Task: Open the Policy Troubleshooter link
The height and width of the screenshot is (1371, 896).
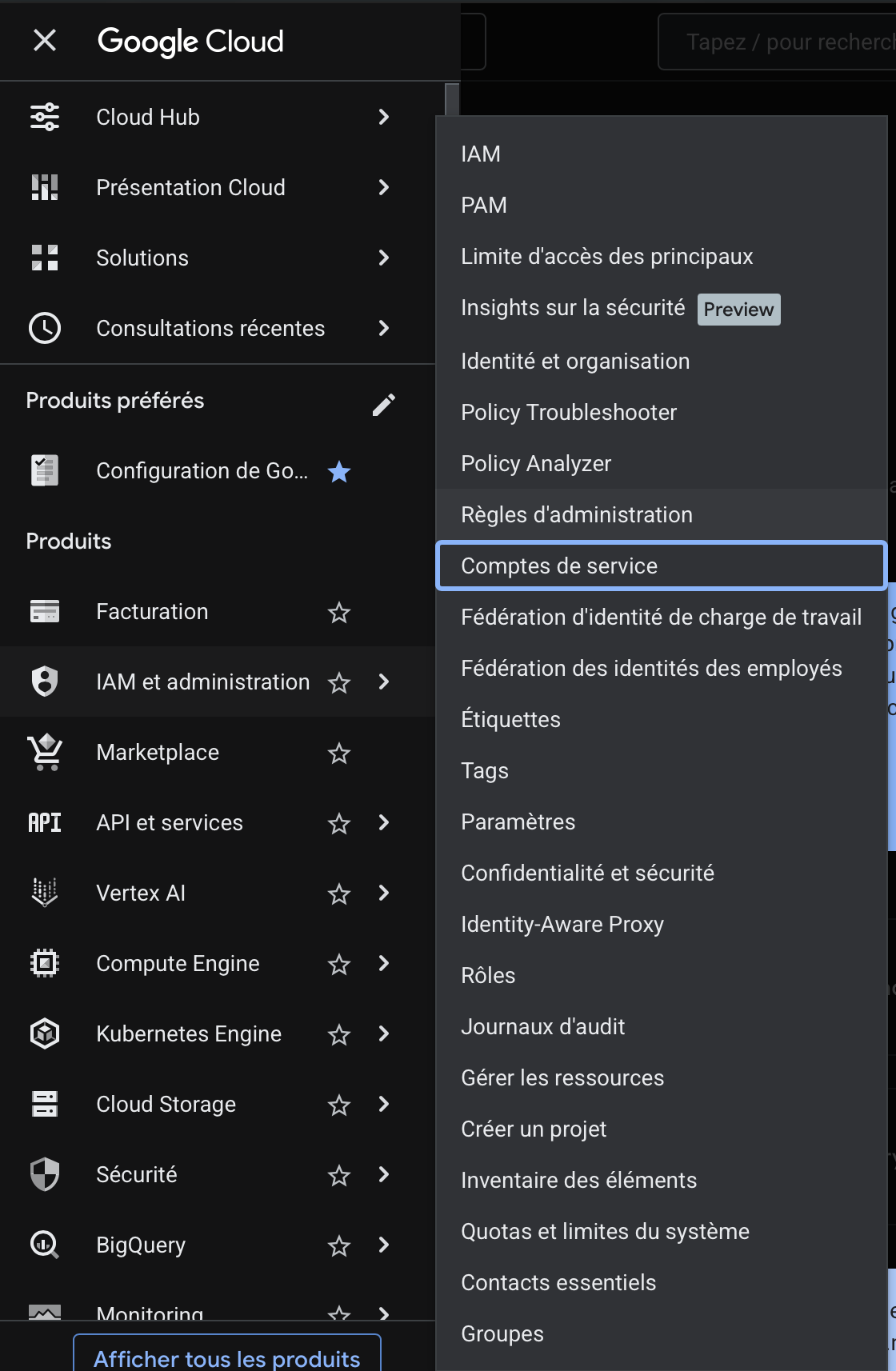Action: [569, 413]
